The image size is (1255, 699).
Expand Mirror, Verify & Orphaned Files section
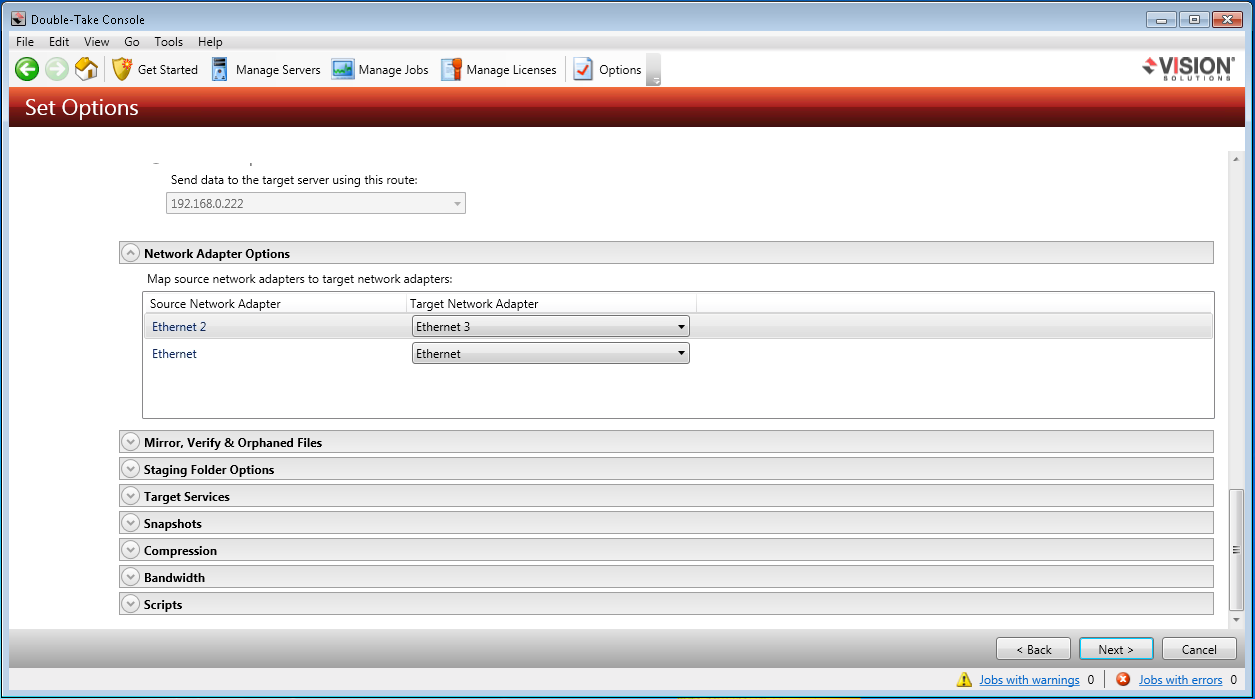coord(130,442)
